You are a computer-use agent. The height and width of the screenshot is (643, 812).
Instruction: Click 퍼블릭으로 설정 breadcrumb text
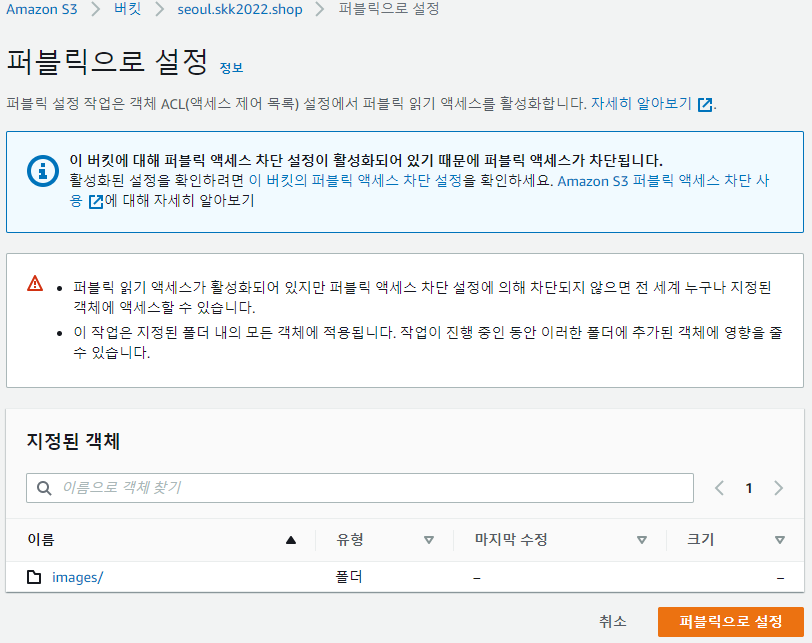click(389, 9)
